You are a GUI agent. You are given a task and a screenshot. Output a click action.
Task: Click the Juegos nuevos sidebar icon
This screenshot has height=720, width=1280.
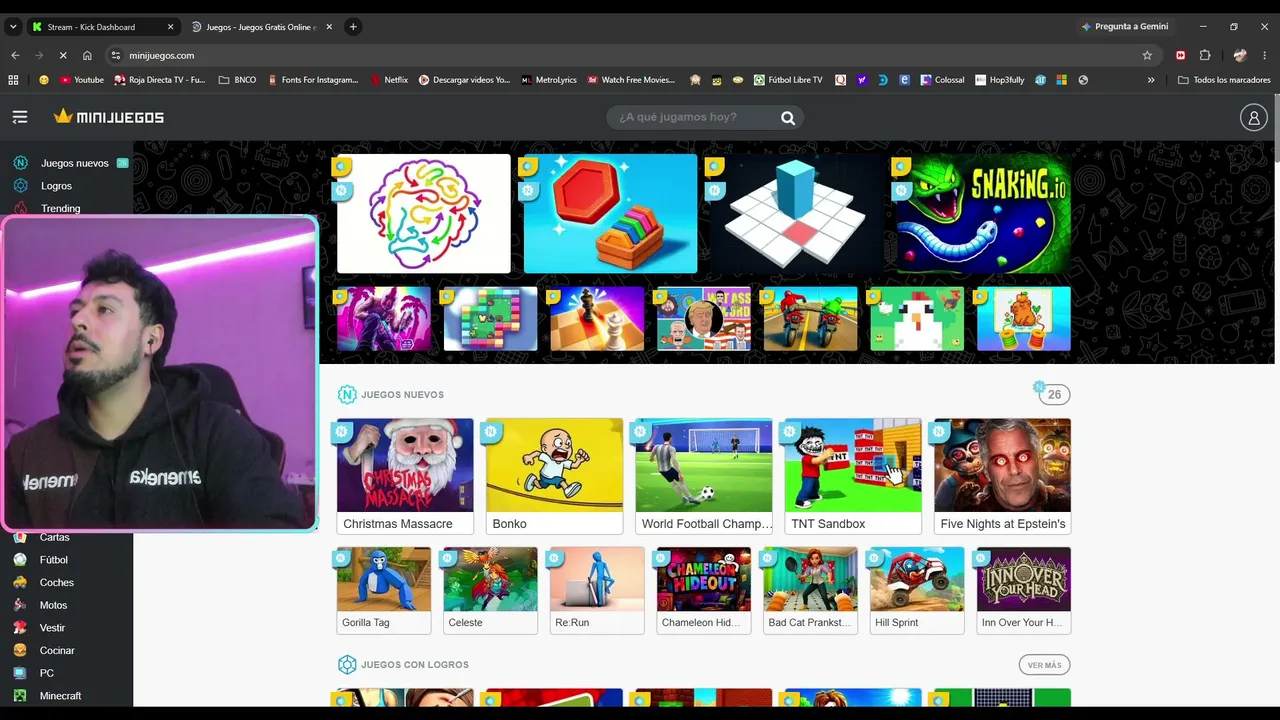20,163
